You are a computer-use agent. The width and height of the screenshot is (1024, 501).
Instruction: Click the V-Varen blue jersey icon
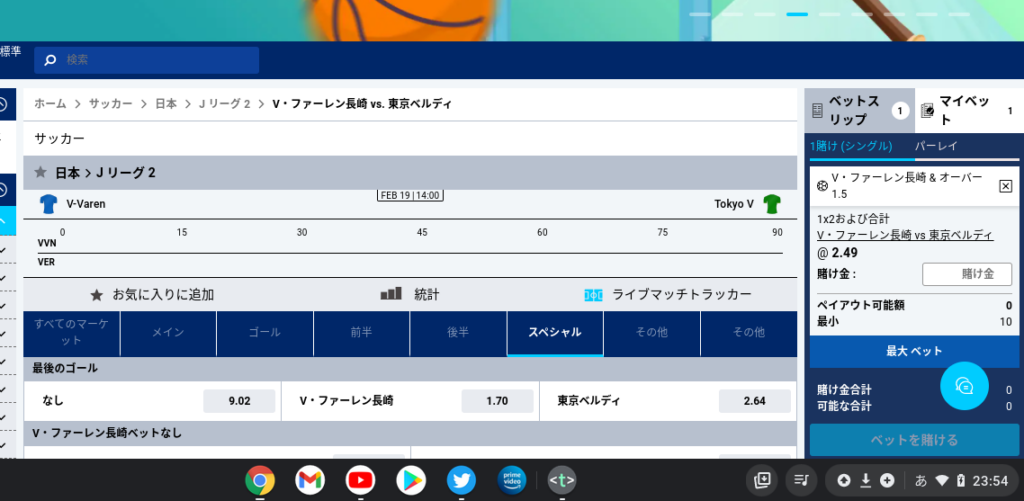[48, 204]
